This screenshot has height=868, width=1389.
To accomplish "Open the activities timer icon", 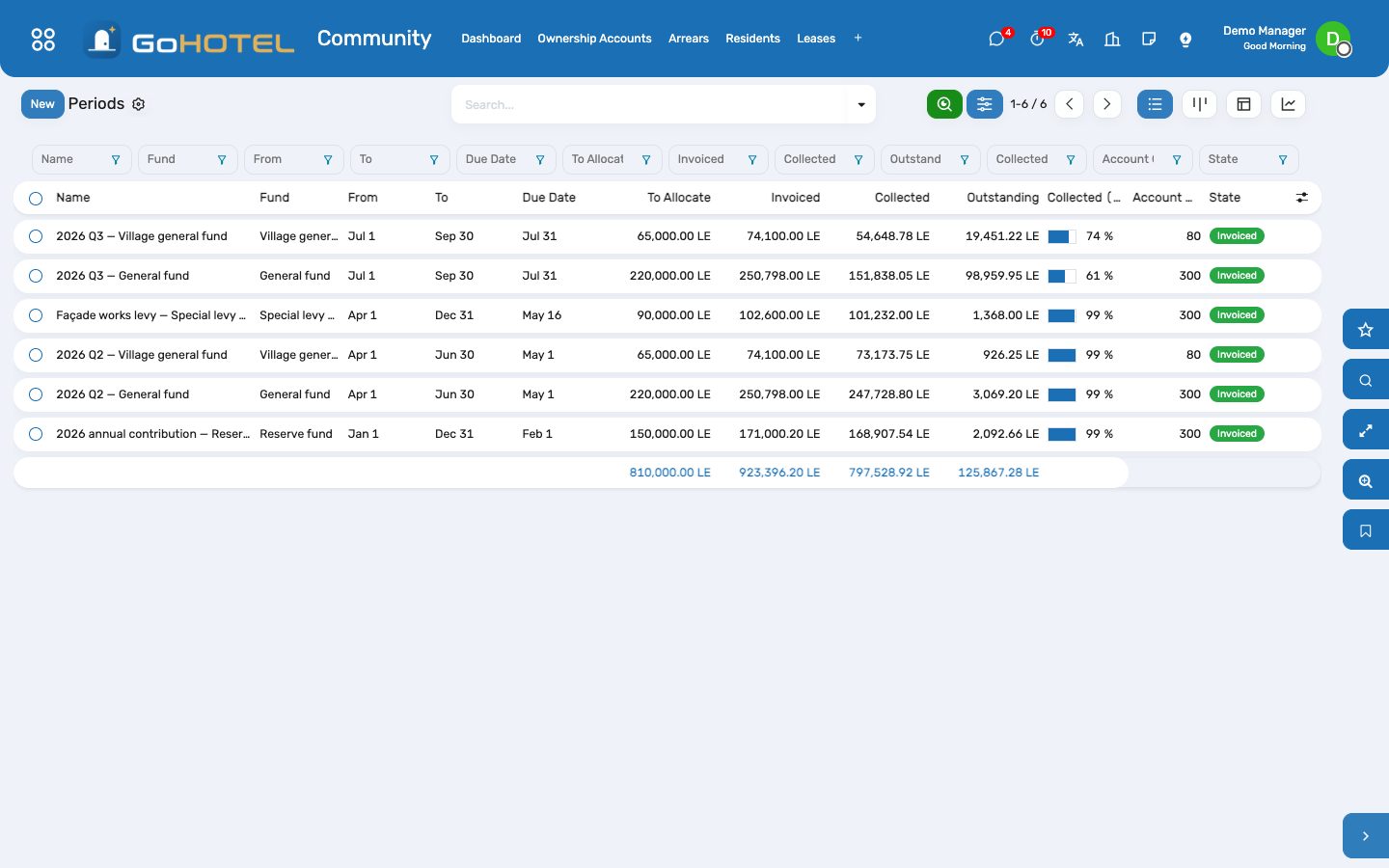I will pyautogui.click(x=1037, y=39).
